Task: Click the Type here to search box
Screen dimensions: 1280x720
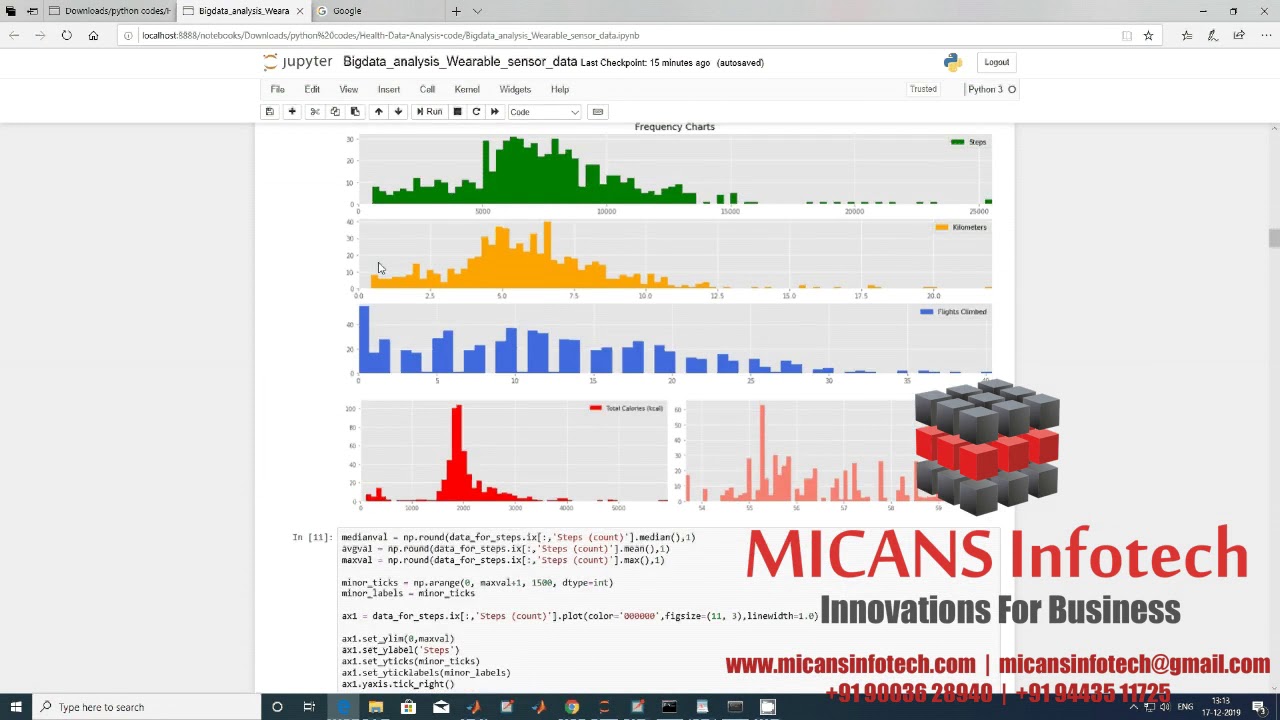Action: point(145,707)
